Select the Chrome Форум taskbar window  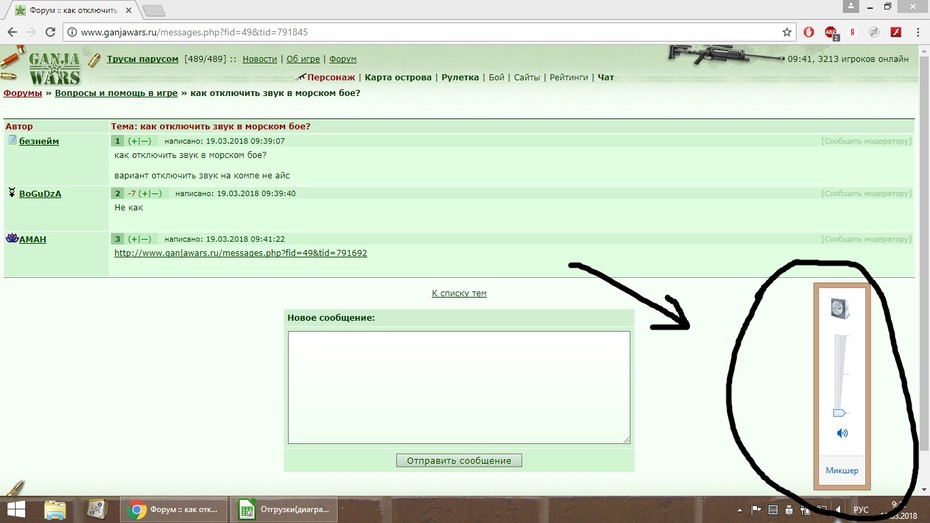[x=174, y=510]
